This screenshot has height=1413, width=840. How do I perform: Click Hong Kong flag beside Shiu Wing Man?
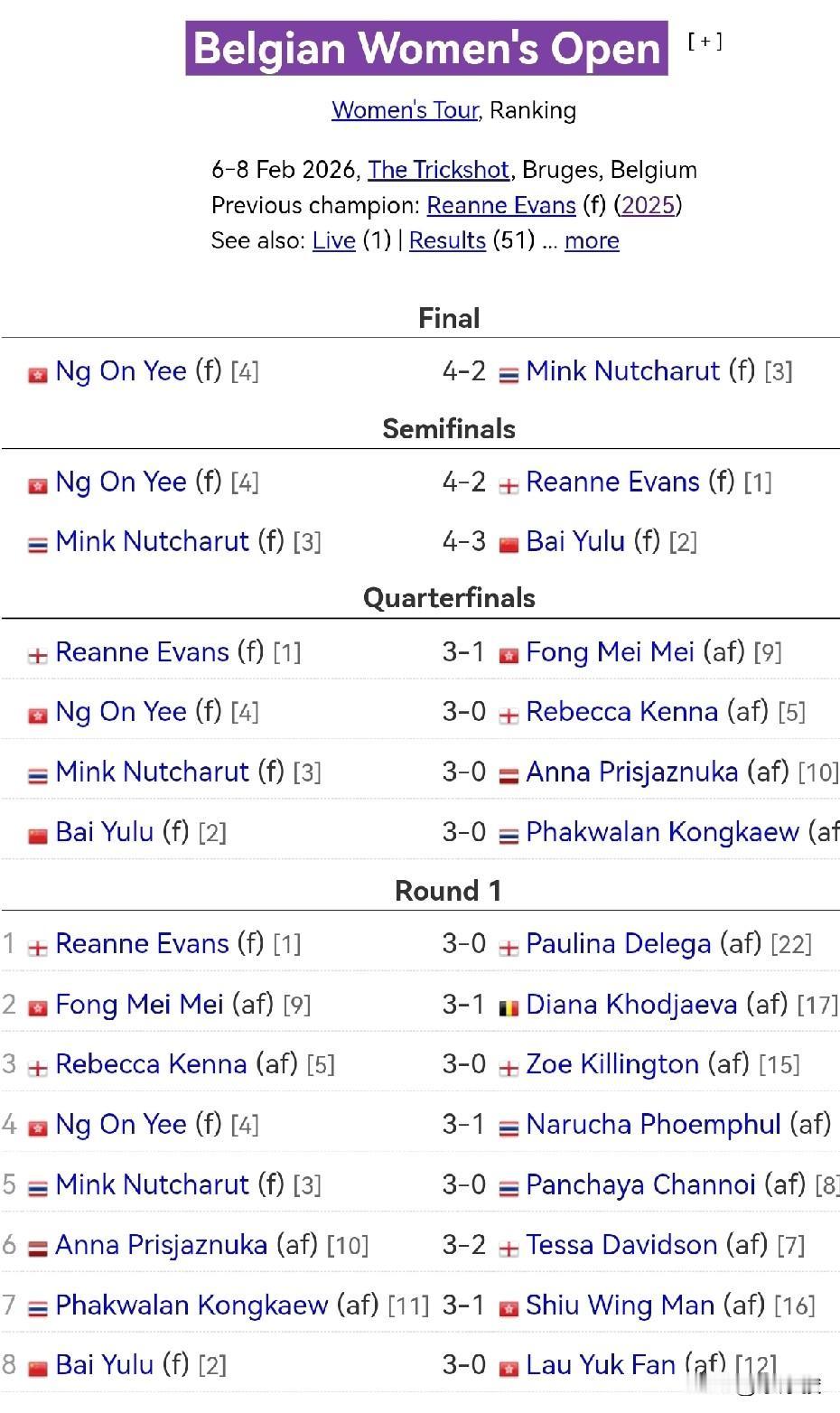(509, 1308)
